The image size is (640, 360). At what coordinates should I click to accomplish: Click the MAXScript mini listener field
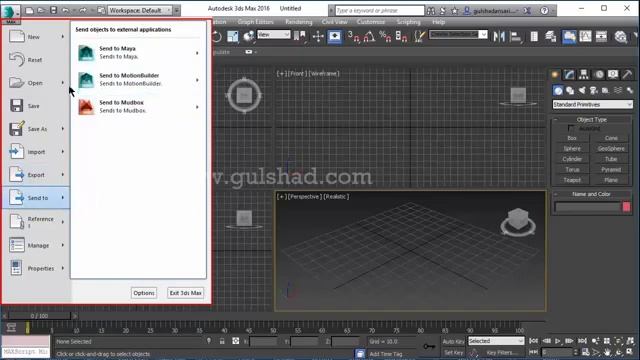(x=25, y=351)
